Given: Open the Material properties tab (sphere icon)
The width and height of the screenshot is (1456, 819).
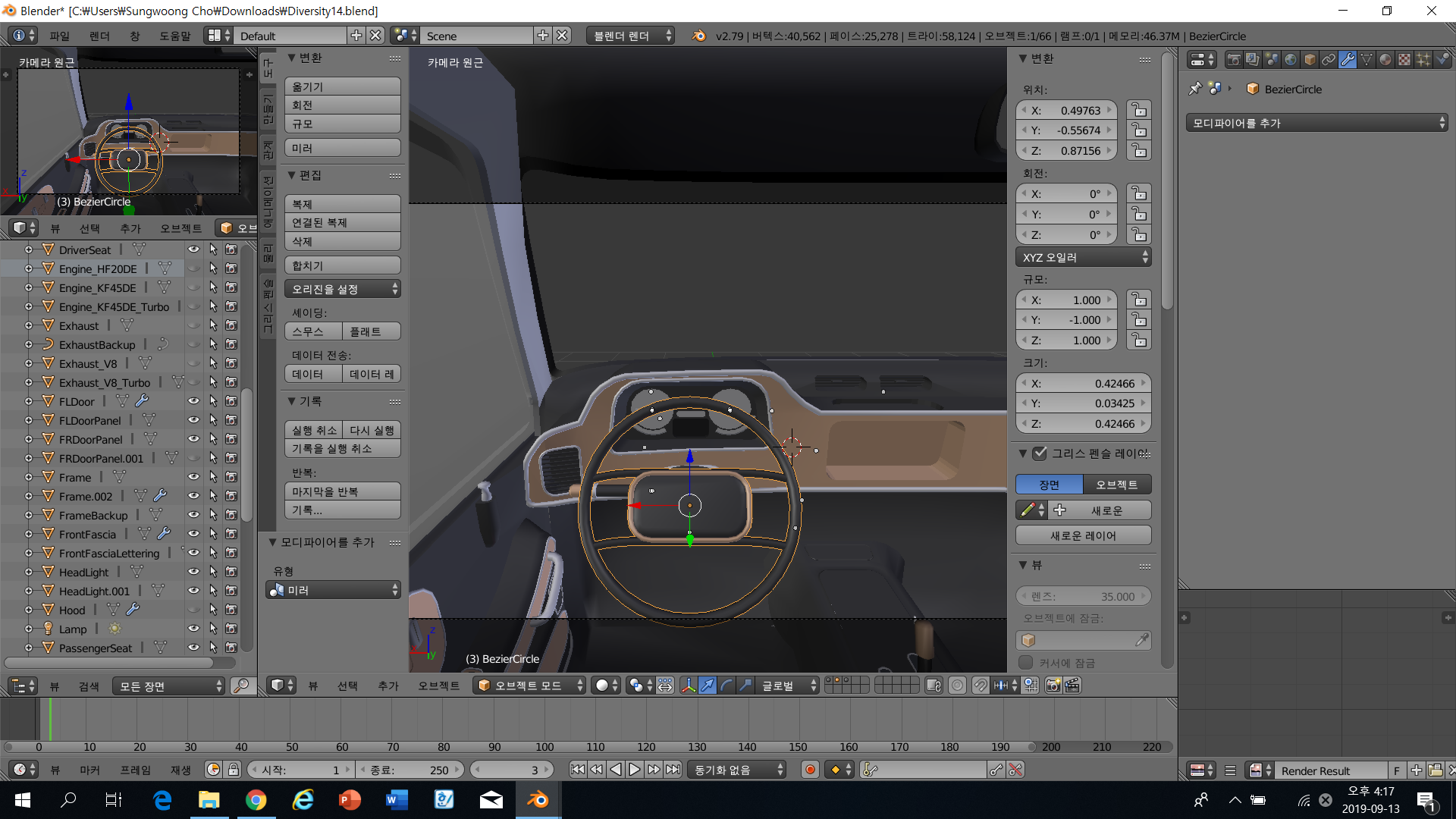Looking at the screenshot, I should 1385,59.
